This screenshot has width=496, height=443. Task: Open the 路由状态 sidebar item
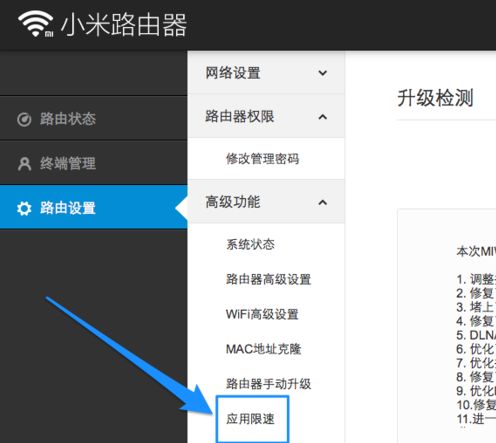click(93, 119)
